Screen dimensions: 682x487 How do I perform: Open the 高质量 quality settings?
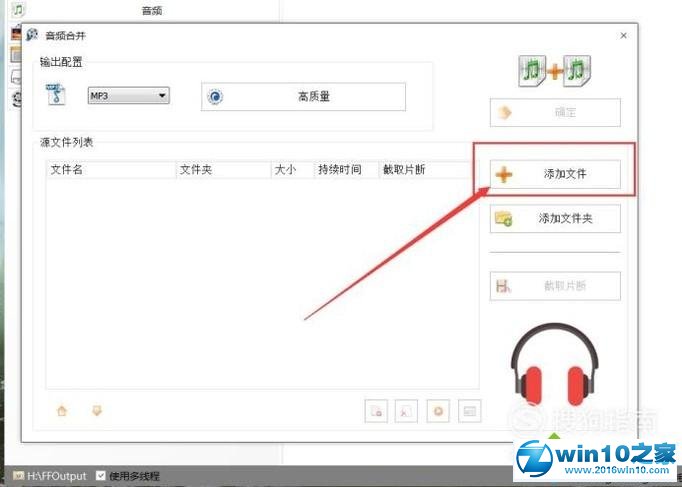tap(304, 97)
